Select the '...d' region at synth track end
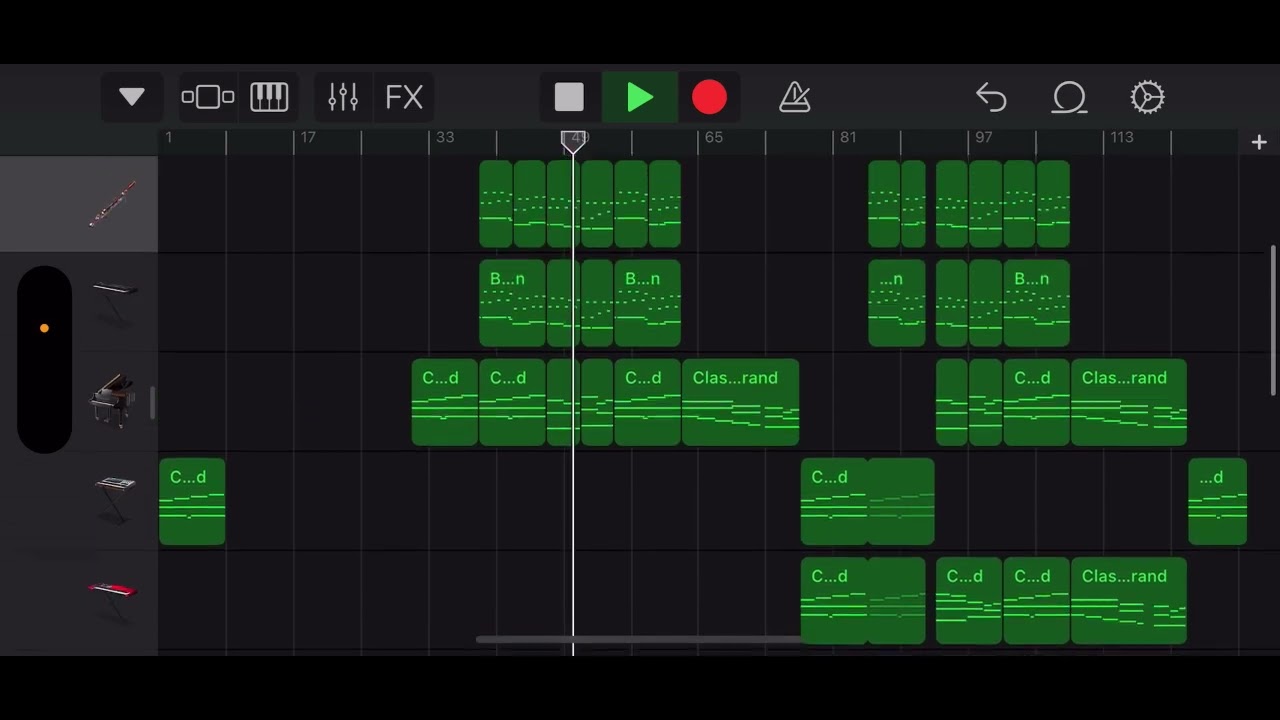 pos(1217,502)
